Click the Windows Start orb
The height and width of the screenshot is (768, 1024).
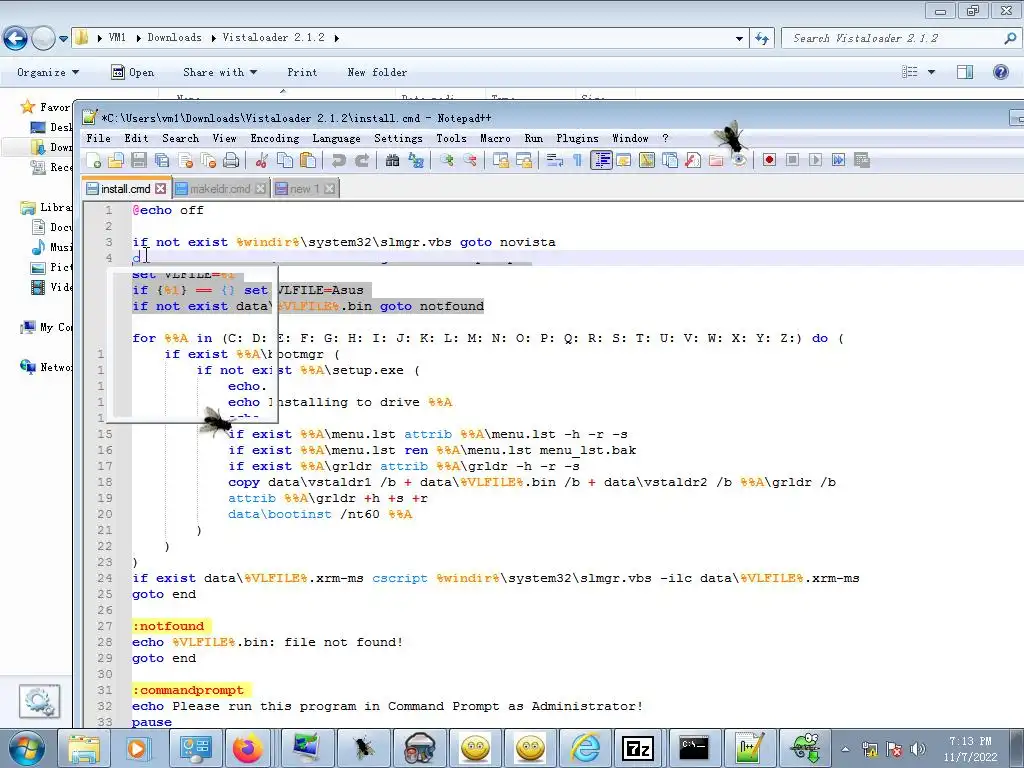[25, 748]
